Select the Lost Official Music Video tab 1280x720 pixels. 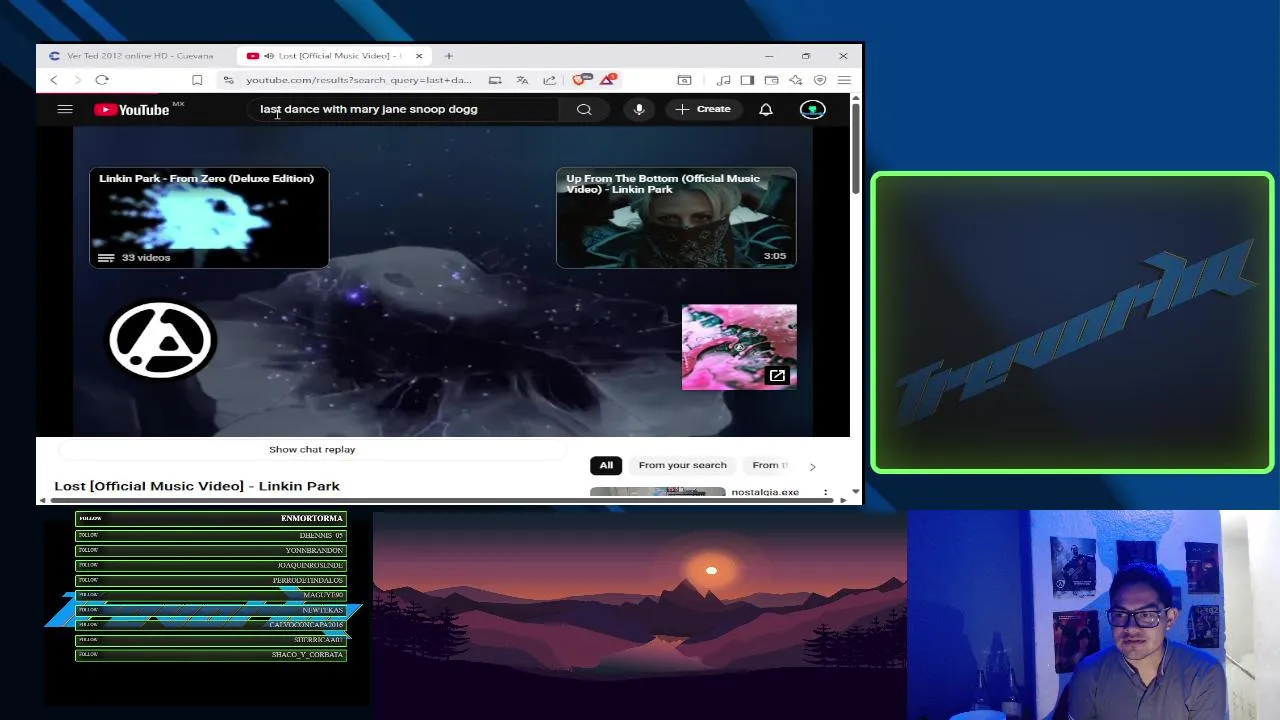tap(333, 56)
